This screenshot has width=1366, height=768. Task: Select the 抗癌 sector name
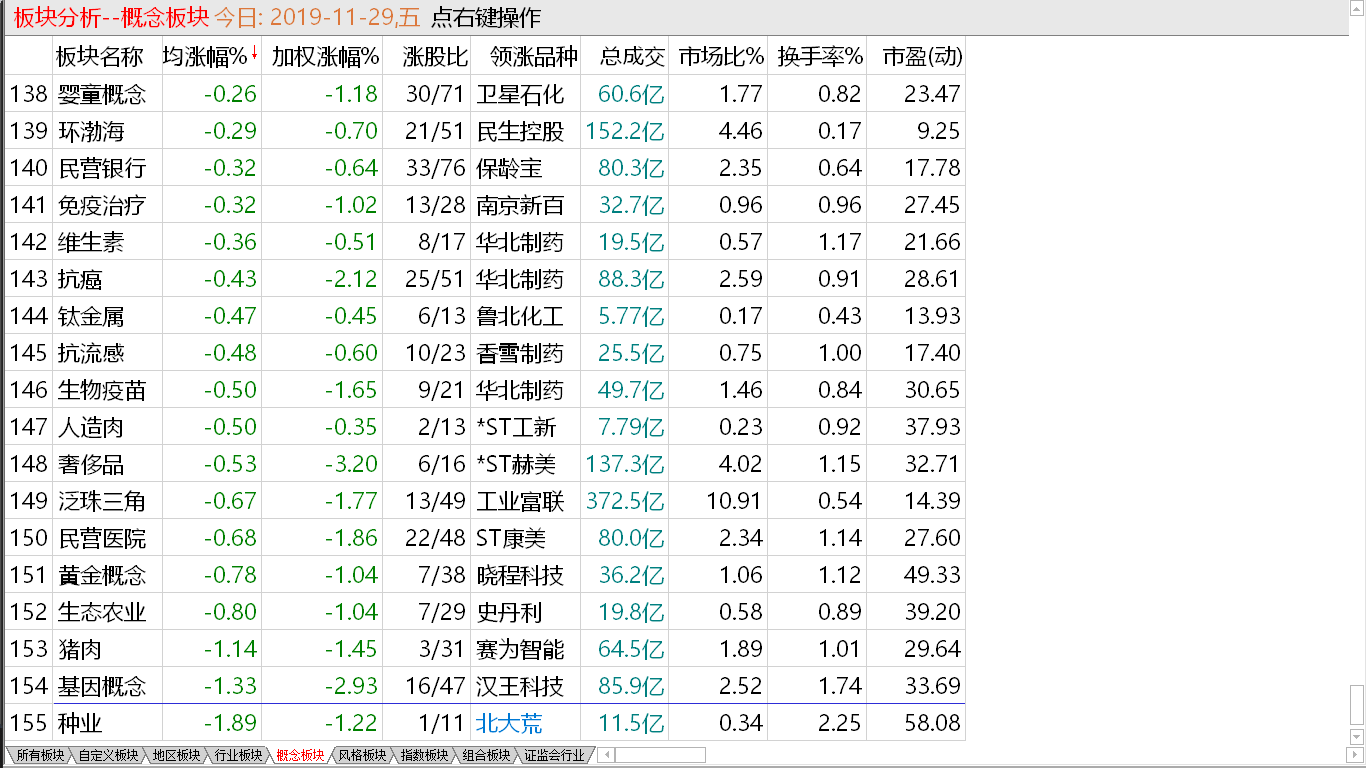pyautogui.click(x=80, y=279)
